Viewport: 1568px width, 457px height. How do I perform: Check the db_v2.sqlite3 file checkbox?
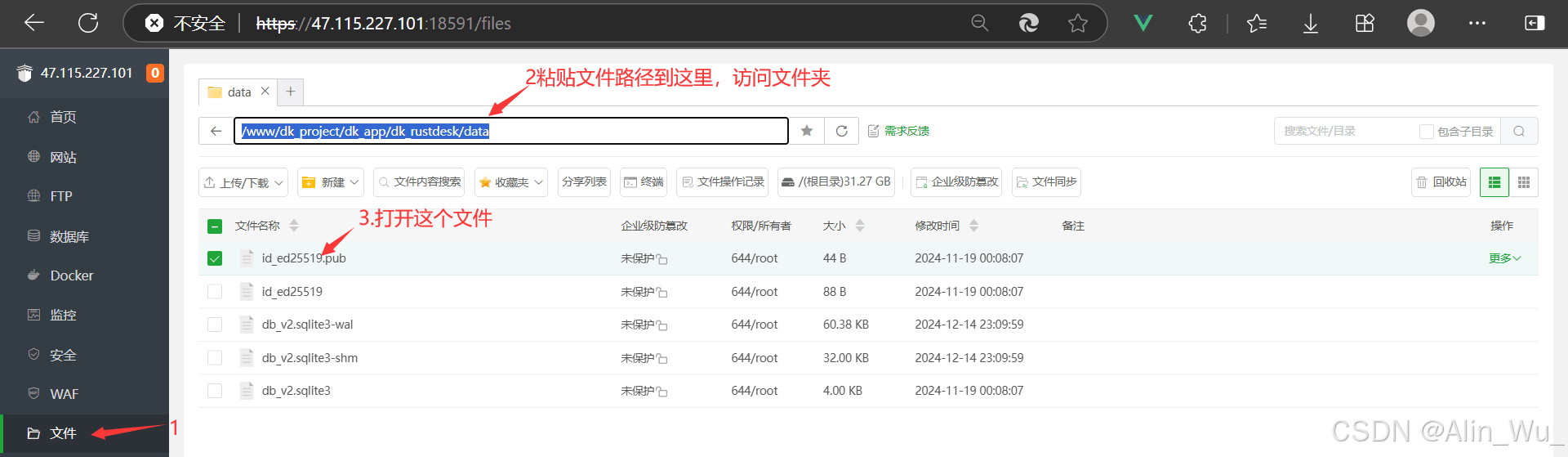click(215, 391)
